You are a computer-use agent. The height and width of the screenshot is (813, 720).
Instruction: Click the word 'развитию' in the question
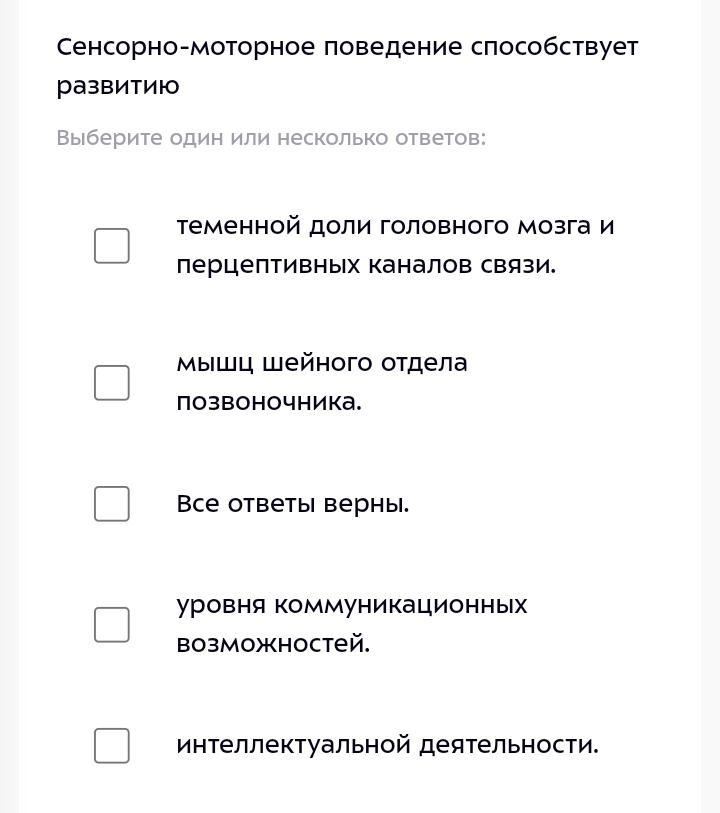(118, 86)
